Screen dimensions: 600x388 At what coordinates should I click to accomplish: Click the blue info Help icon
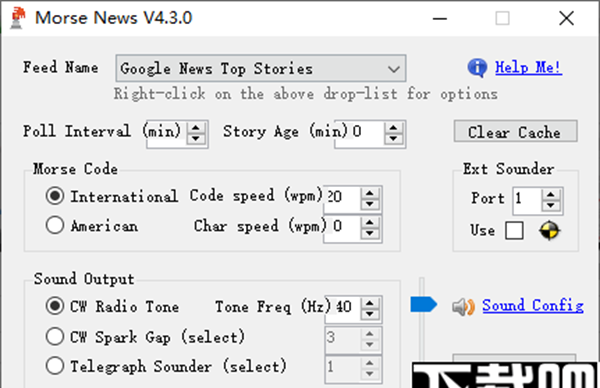pyautogui.click(x=477, y=68)
